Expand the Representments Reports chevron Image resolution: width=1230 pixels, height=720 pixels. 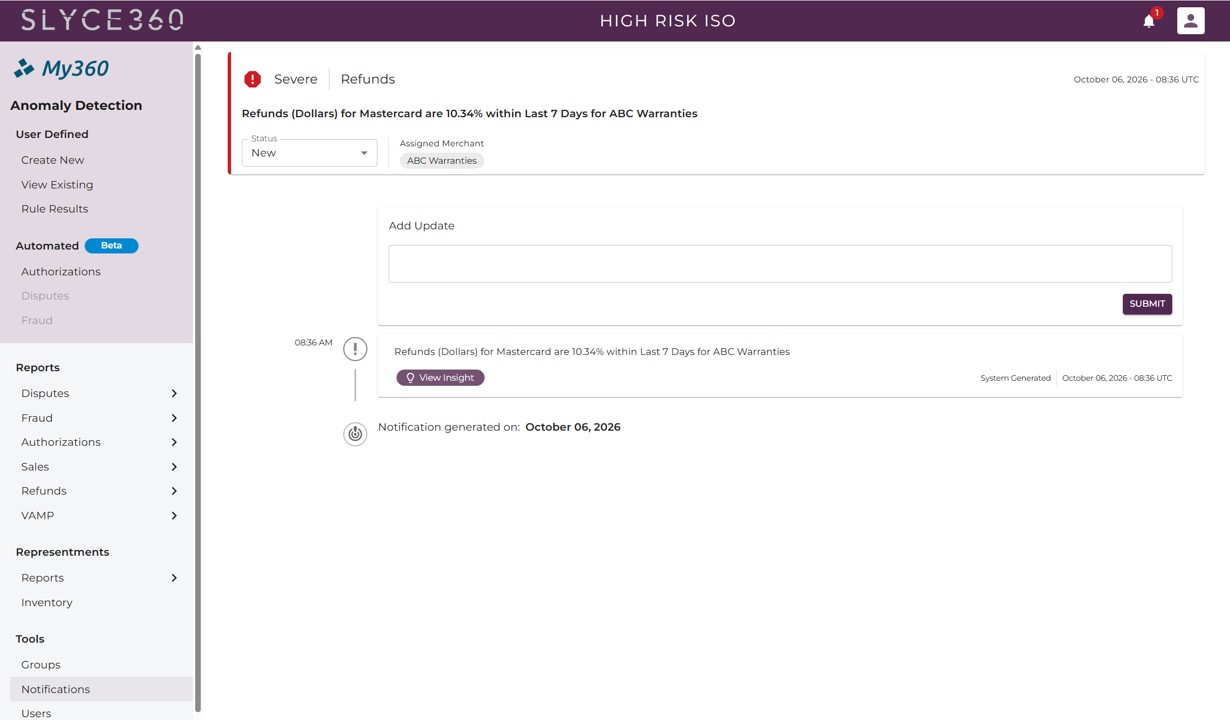pyautogui.click(x=174, y=578)
